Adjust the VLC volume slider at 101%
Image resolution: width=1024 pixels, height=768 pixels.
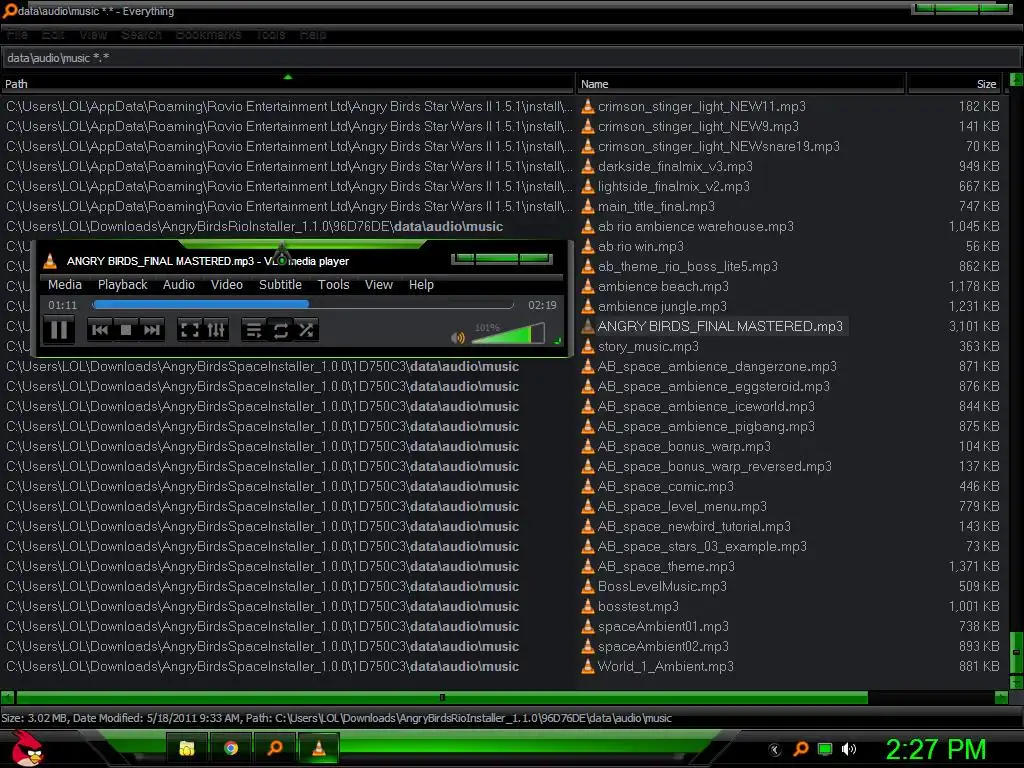click(x=509, y=334)
